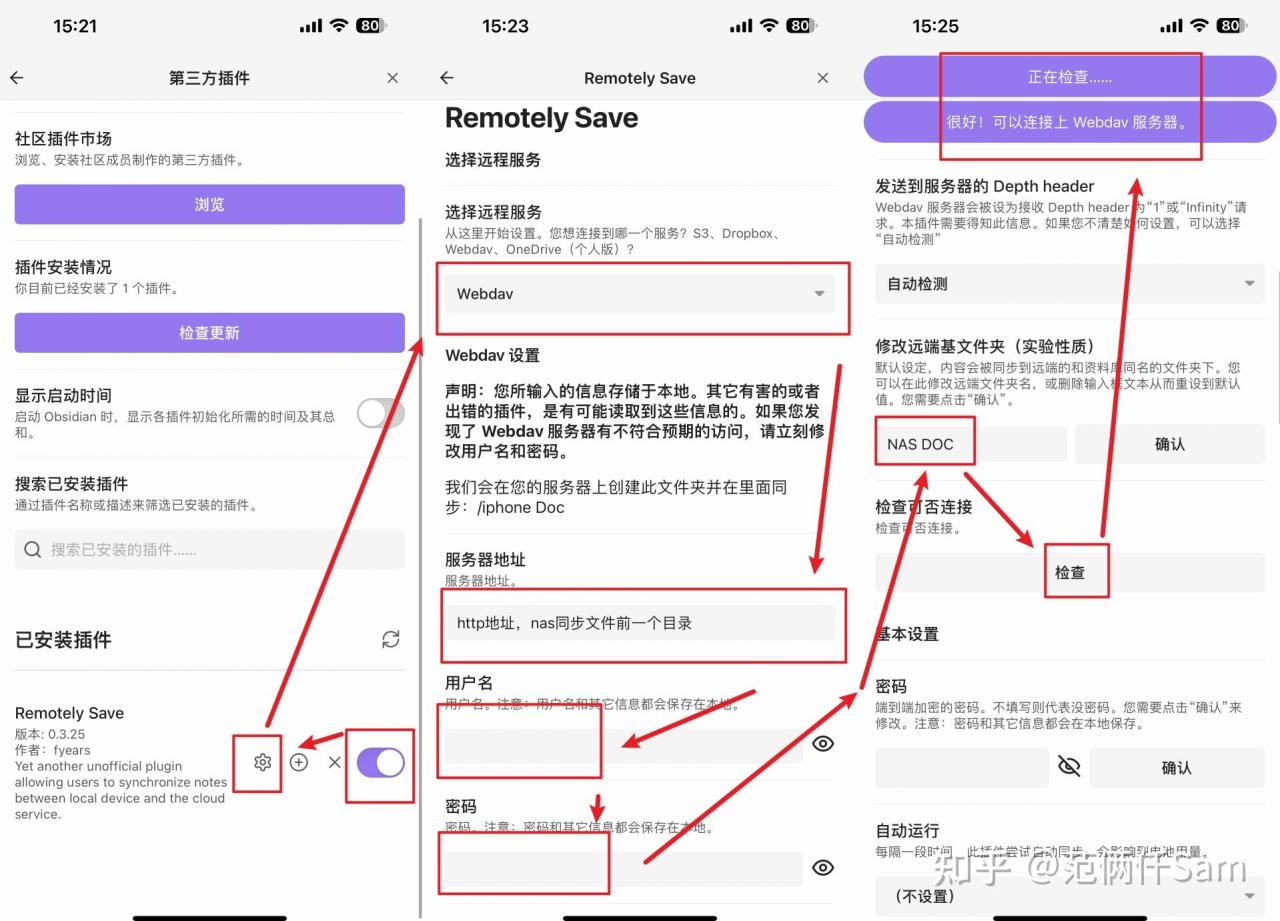Dismiss the 正在检查 notice banner
This screenshot has height=921, width=1280.
point(1070,76)
